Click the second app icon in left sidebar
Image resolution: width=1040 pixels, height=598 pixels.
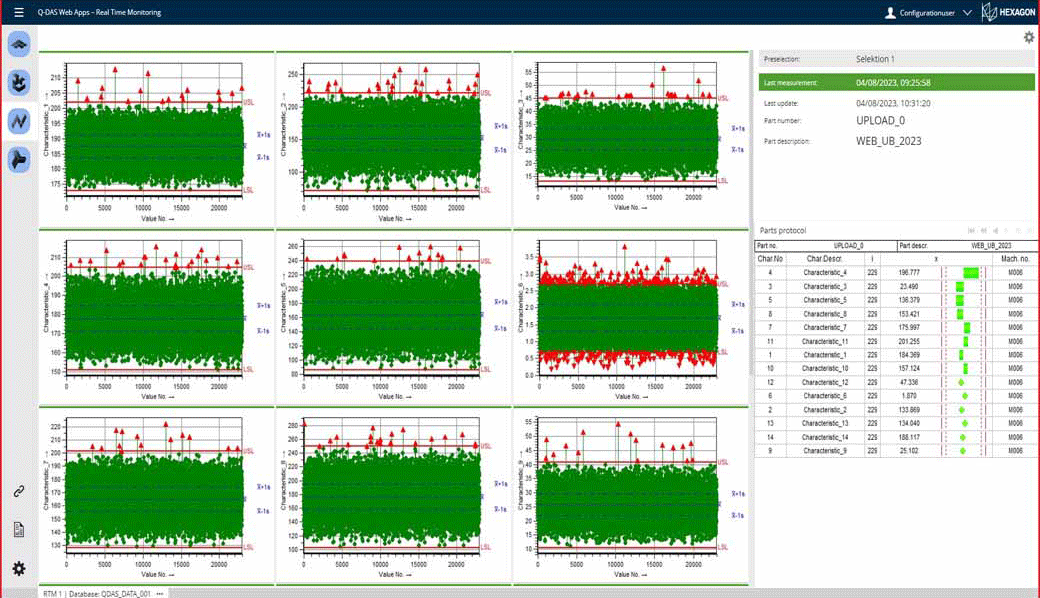point(19,83)
